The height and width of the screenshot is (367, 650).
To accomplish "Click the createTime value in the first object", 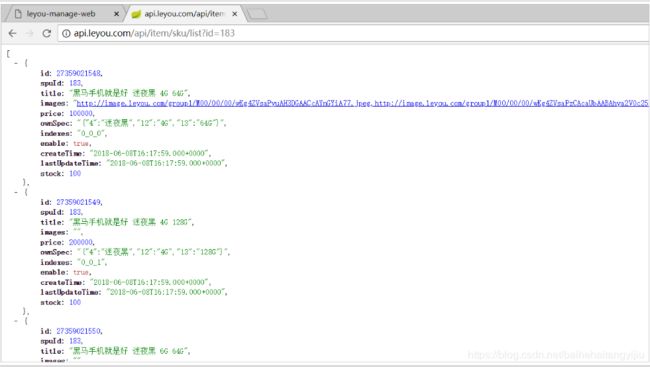I will [150, 153].
